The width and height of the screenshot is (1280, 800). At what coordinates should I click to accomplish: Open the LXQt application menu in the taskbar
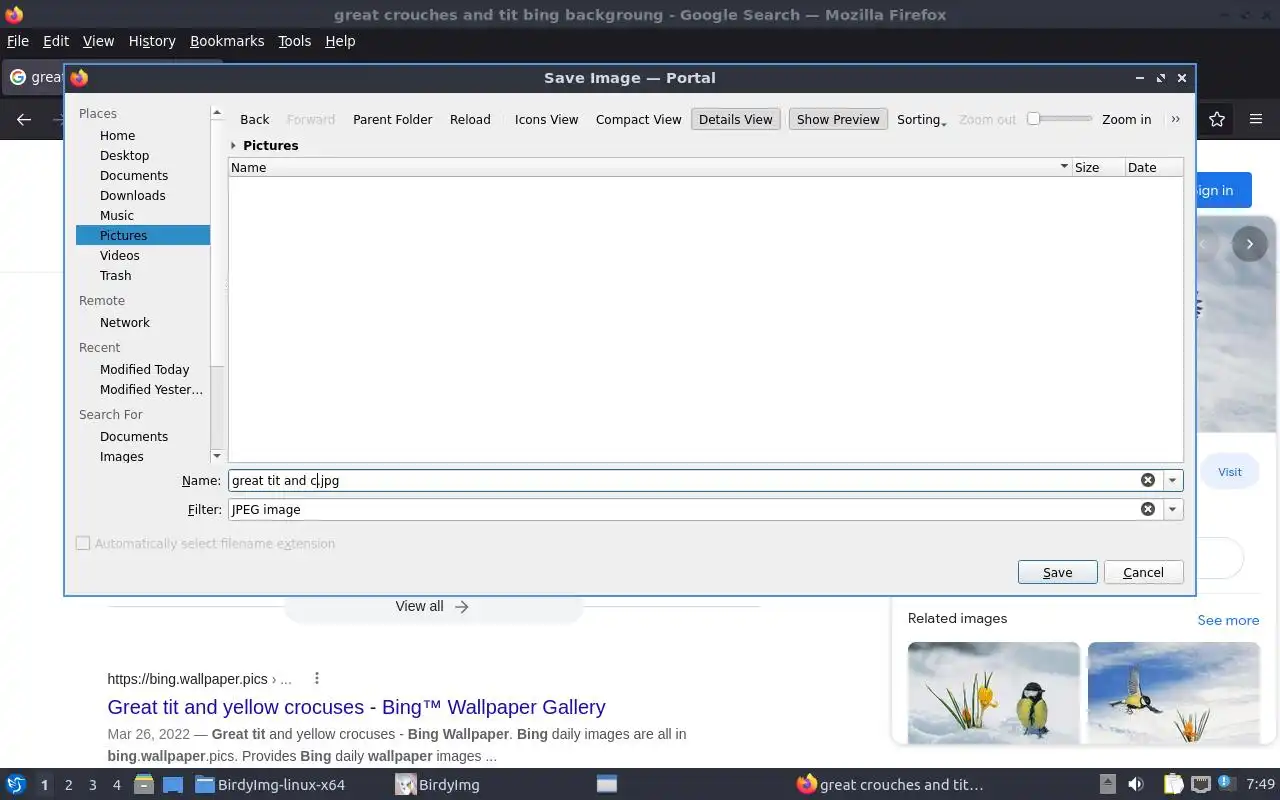pos(16,785)
